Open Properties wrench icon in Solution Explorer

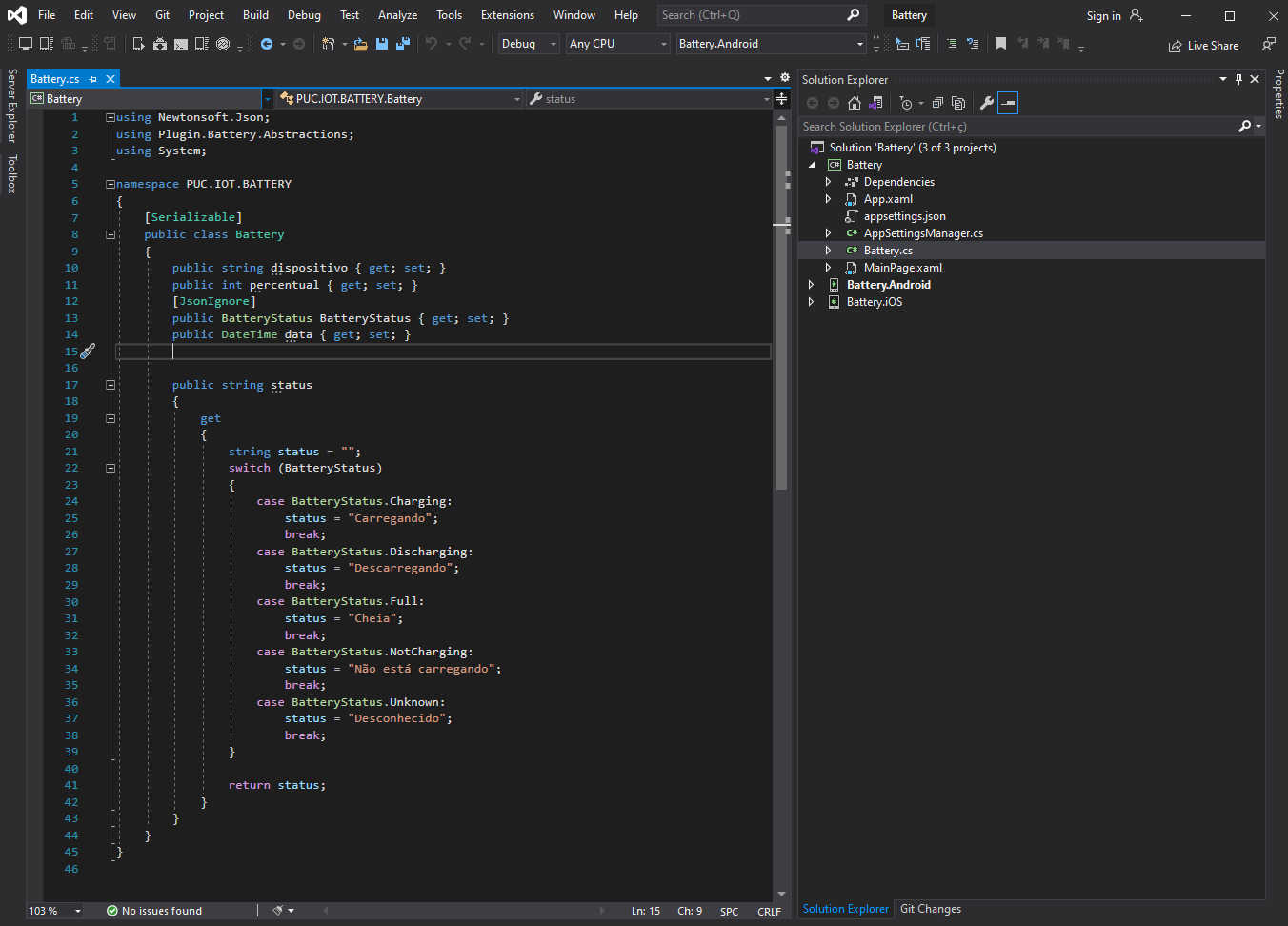pyautogui.click(x=987, y=103)
